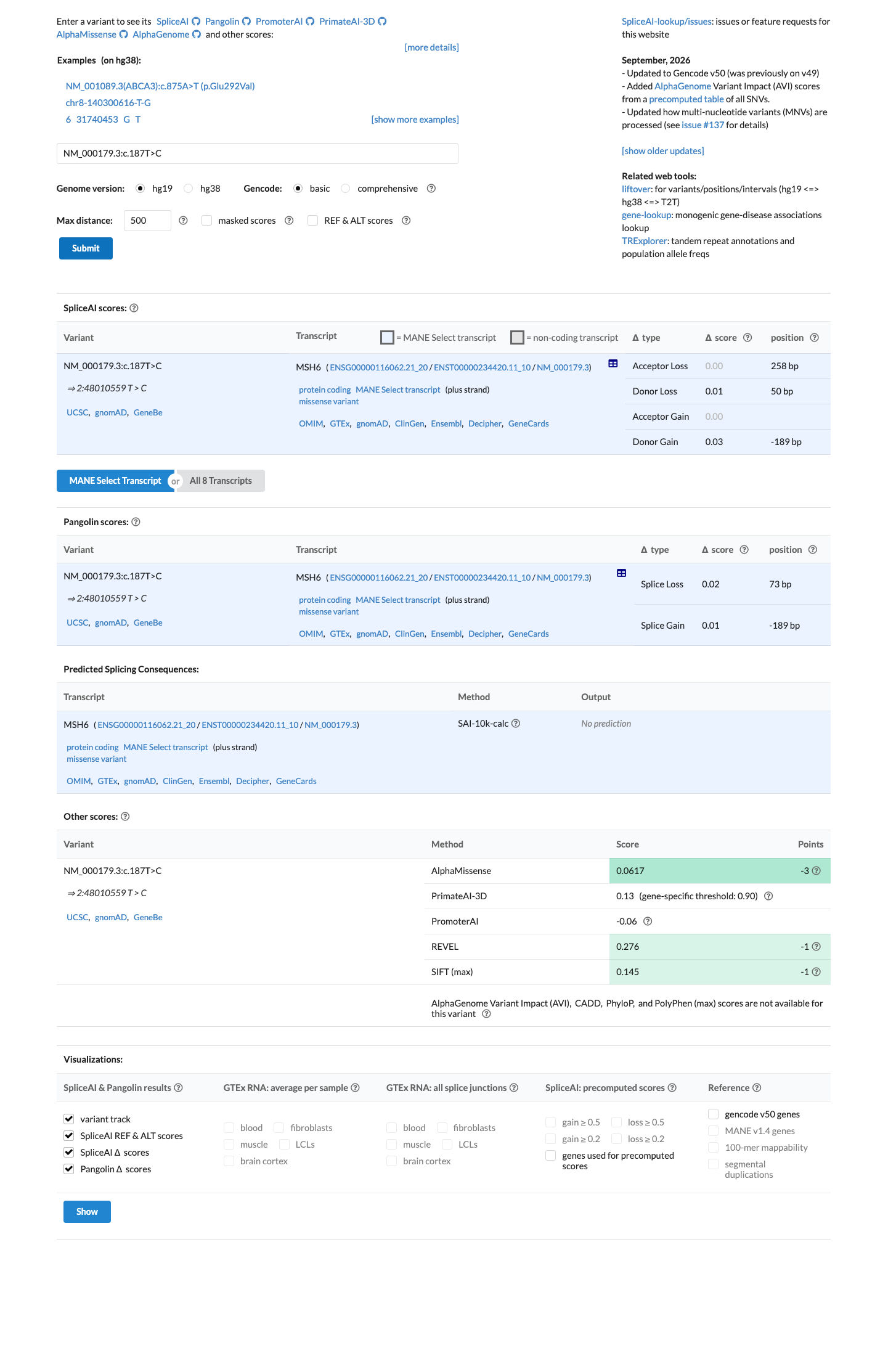The image size is (896, 1356).
Task: Switch to All 8 Transcripts
Action: click(x=221, y=481)
